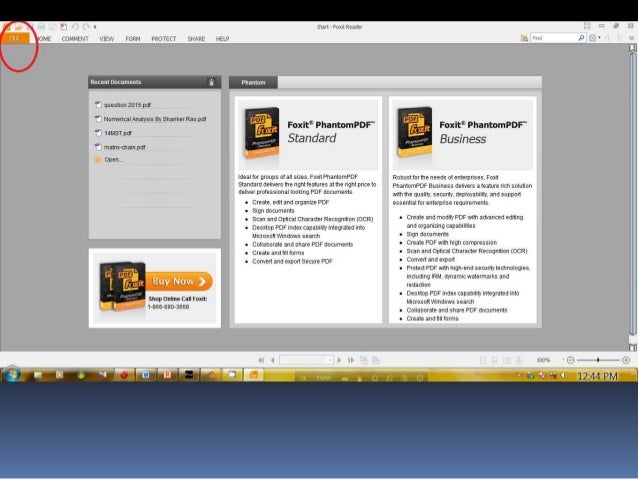
Task: Go to last page navigation icon
Action: [351, 360]
